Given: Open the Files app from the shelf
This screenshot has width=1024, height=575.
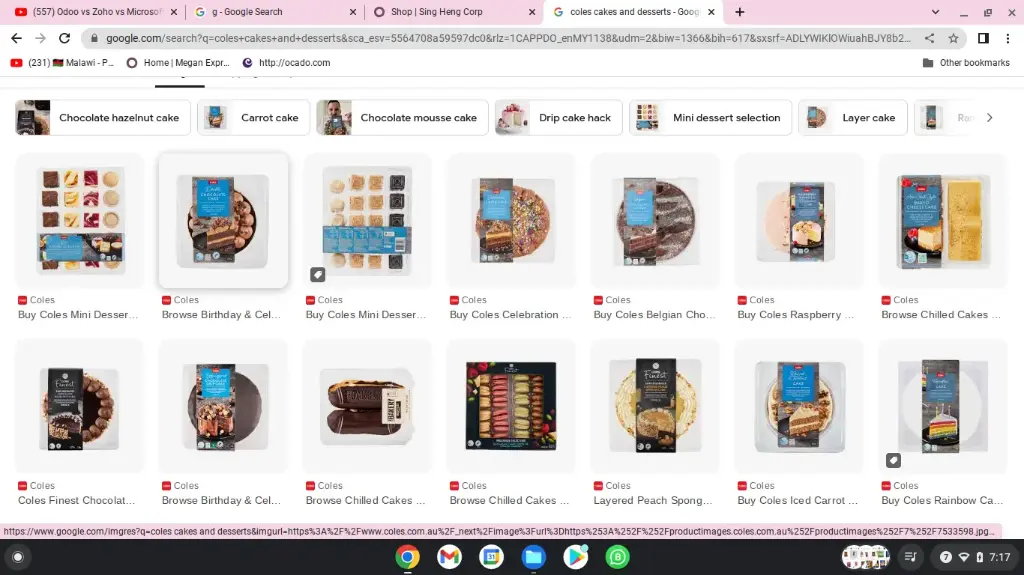Looking at the screenshot, I should (534, 557).
